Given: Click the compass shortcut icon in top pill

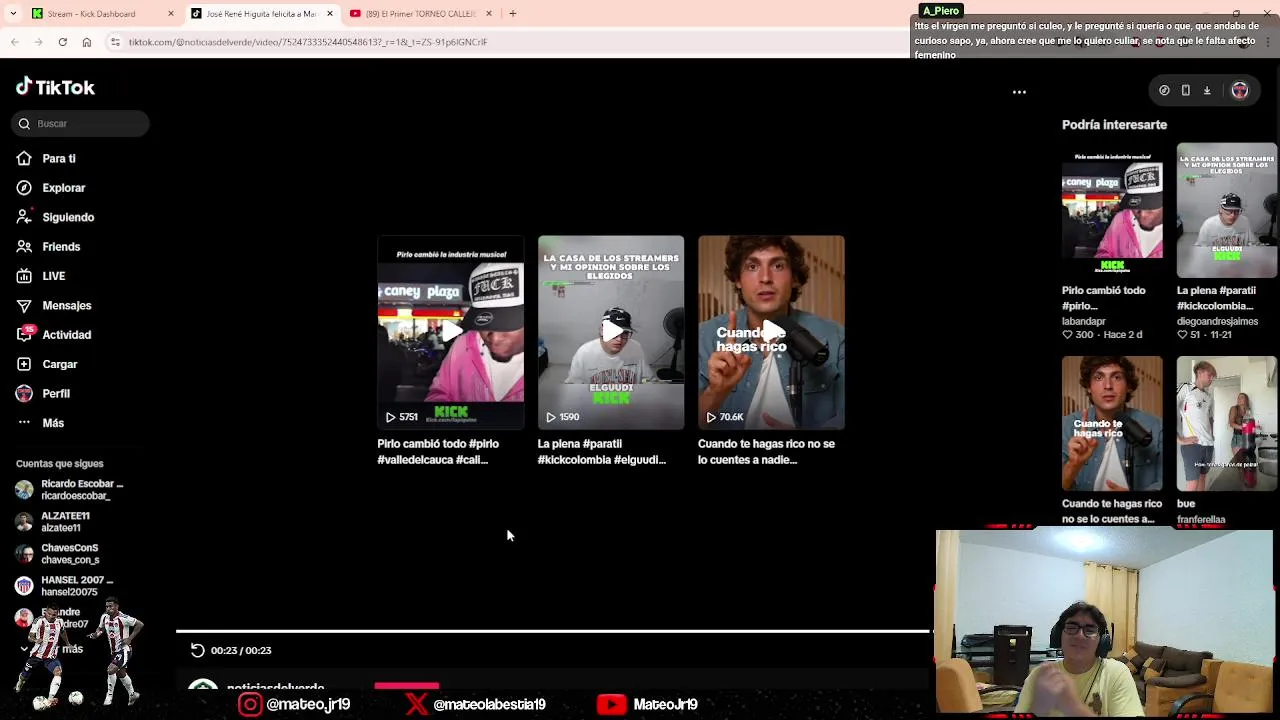Looking at the screenshot, I should click(x=1164, y=90).
